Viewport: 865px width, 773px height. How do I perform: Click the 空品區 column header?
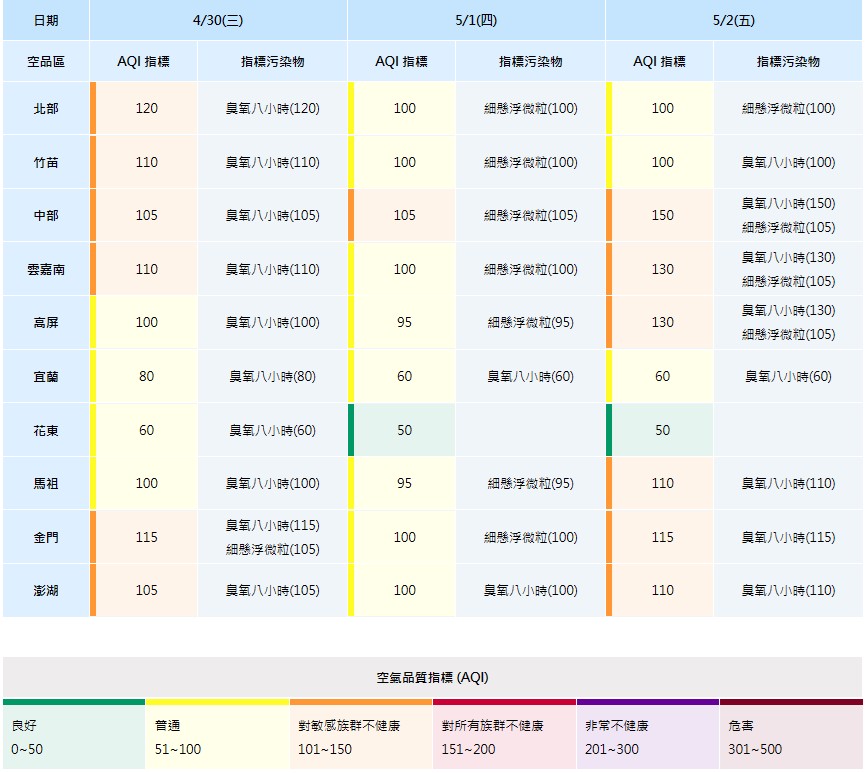click(46, 62)
